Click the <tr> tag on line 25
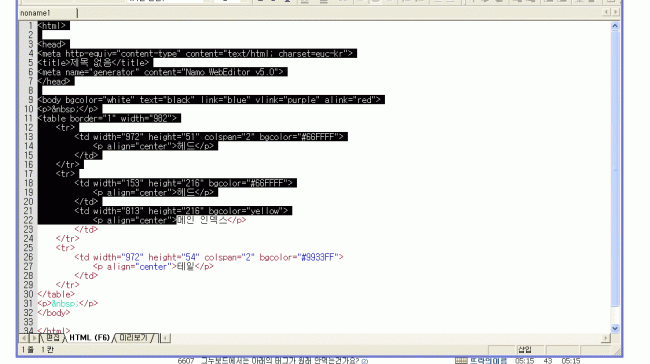Viewport: 650px width, 364px height. click(65, 248)
